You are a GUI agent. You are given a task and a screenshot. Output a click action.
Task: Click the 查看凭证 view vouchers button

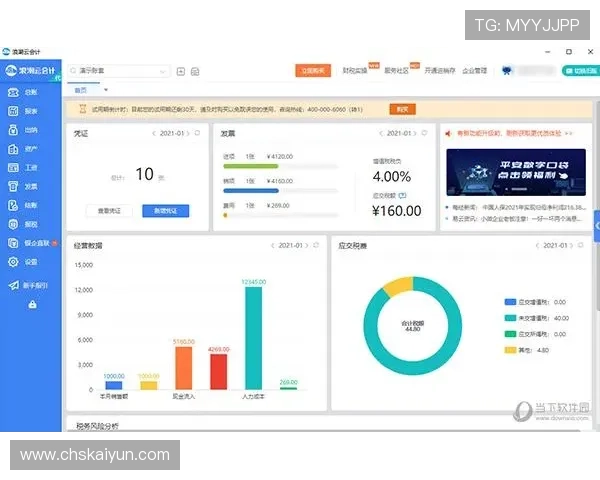tap(109, 211)
